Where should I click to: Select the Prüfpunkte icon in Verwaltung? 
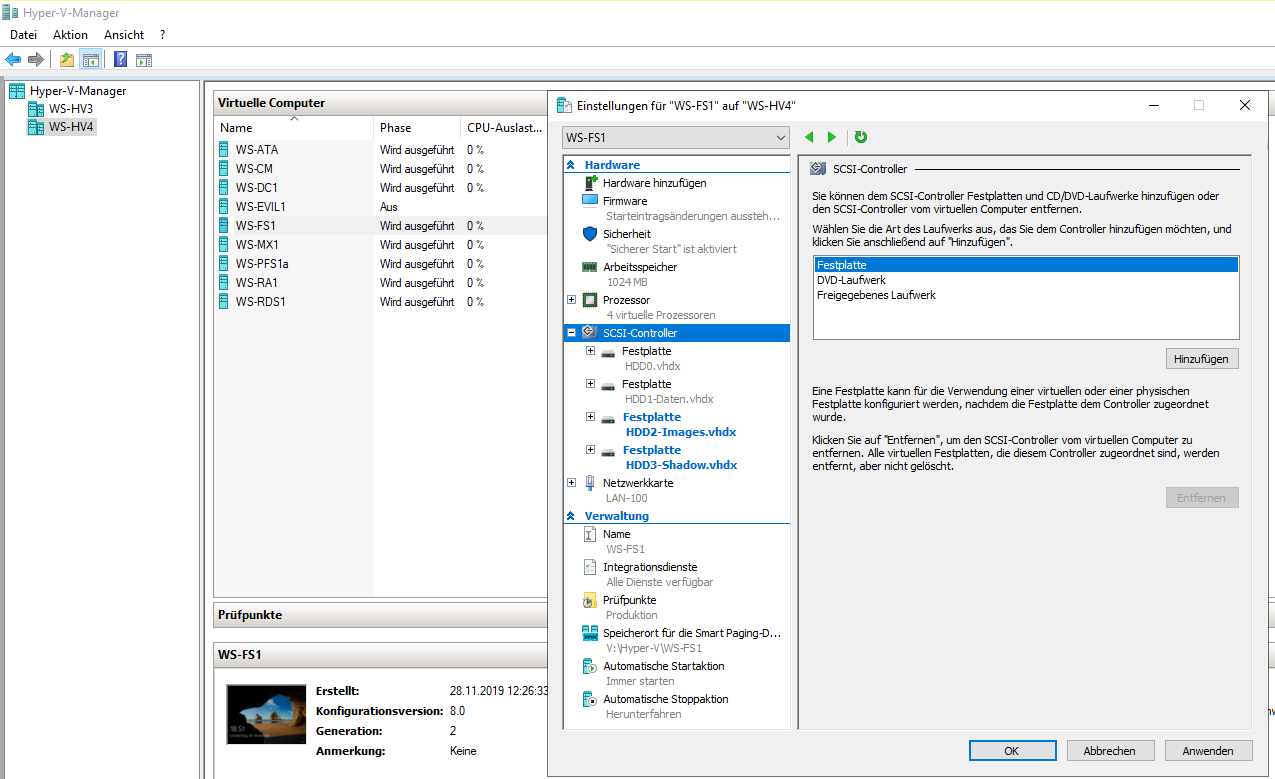pos(590,600)
